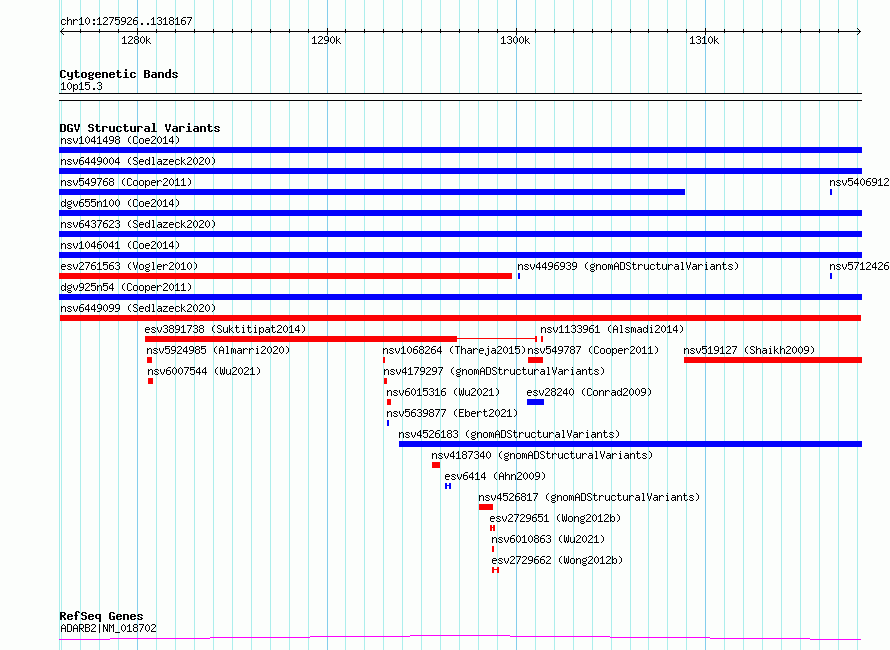
Task: Click the right arrow on the ruler
Action: (859, 32)
